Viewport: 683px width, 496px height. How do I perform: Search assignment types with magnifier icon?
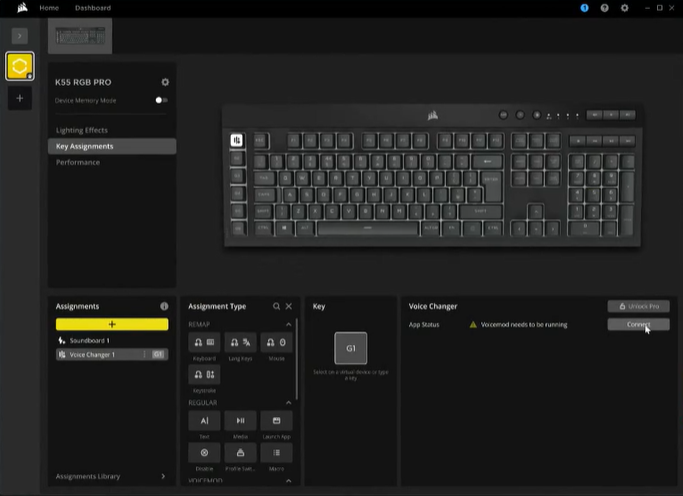276,306
